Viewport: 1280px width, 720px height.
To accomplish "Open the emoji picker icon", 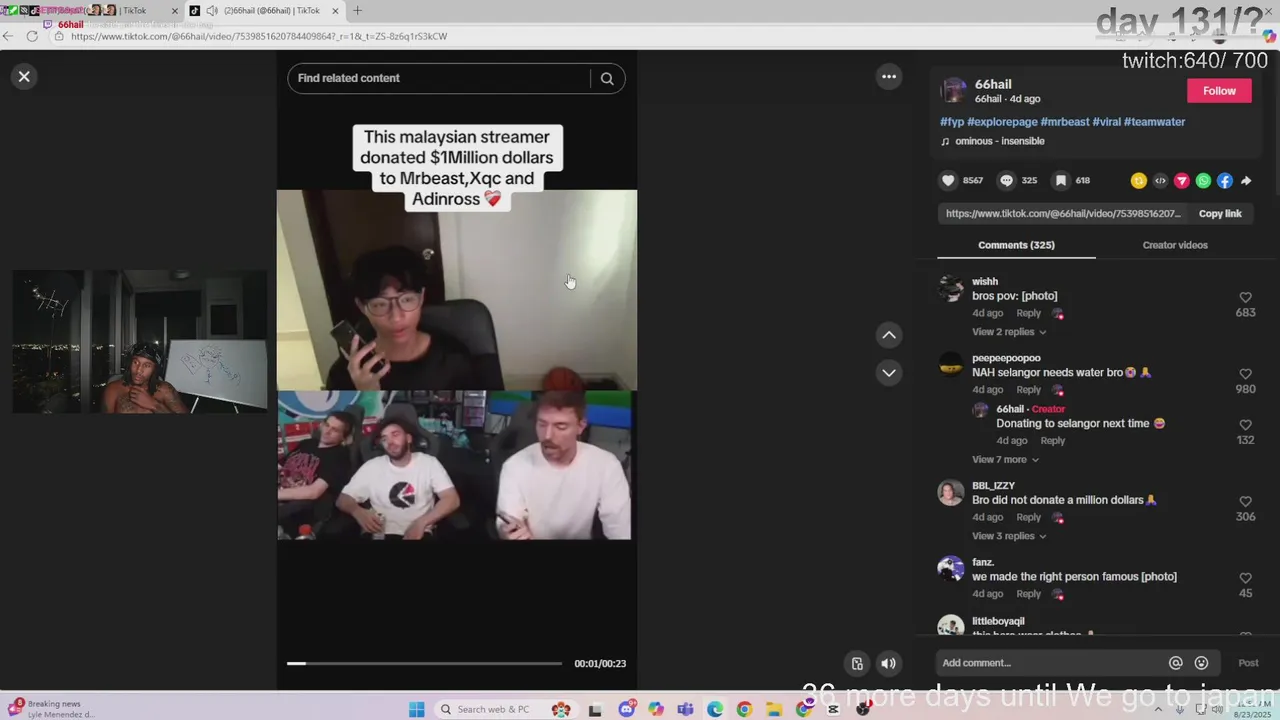I will click(1201, 663).
